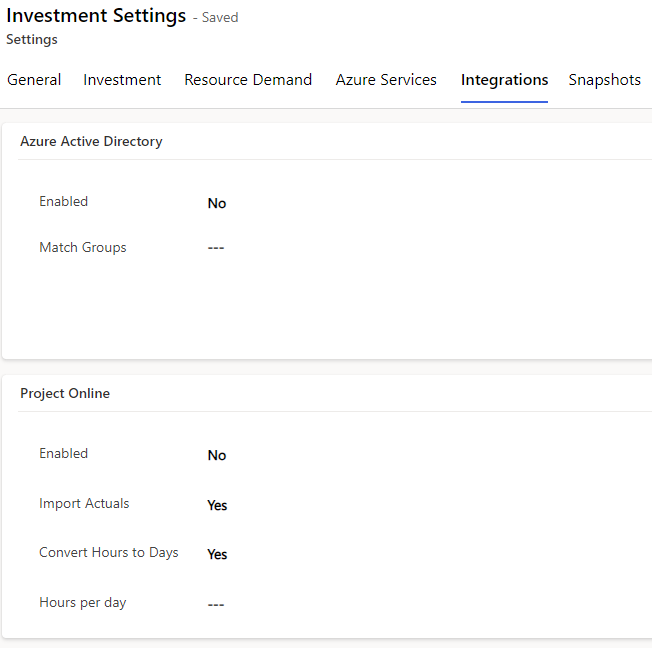Viewport: 652px width, 648px height.
Task: Click the Hours per day label
Action: [83, 602]
